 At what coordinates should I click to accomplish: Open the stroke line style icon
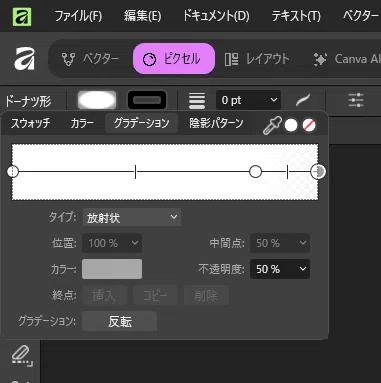(197, 100)
